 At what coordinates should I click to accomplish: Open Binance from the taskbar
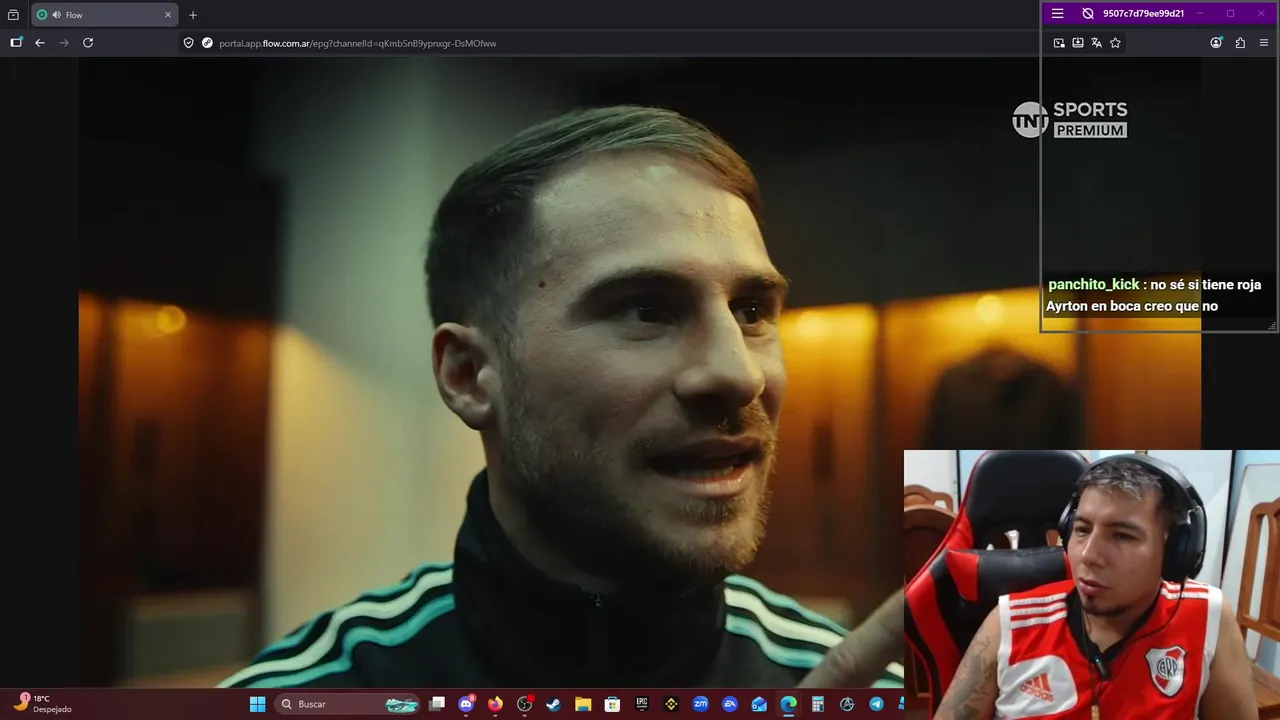click(671, 704)
